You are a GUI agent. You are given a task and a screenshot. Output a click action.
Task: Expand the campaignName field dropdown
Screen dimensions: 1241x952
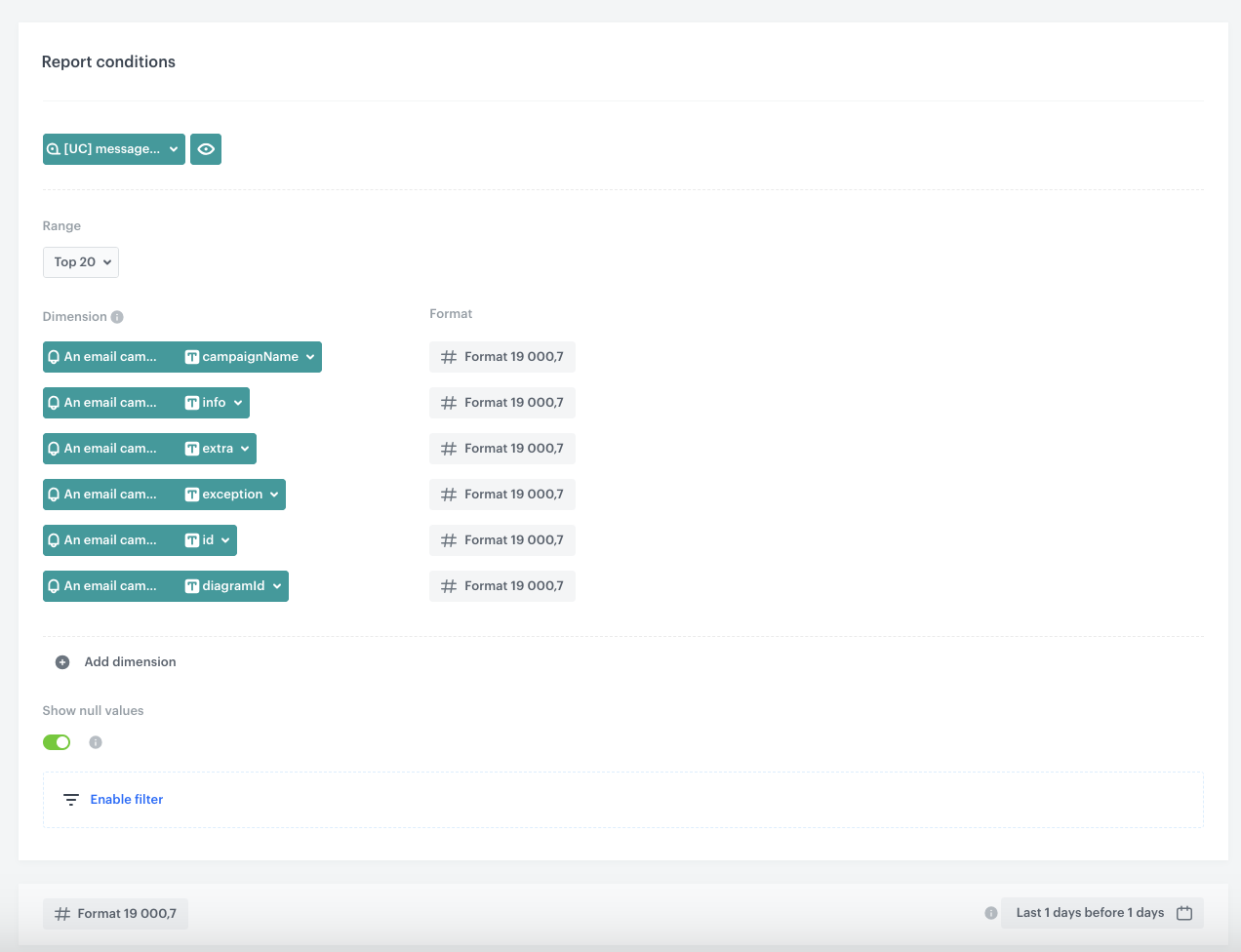coord(310,356)
